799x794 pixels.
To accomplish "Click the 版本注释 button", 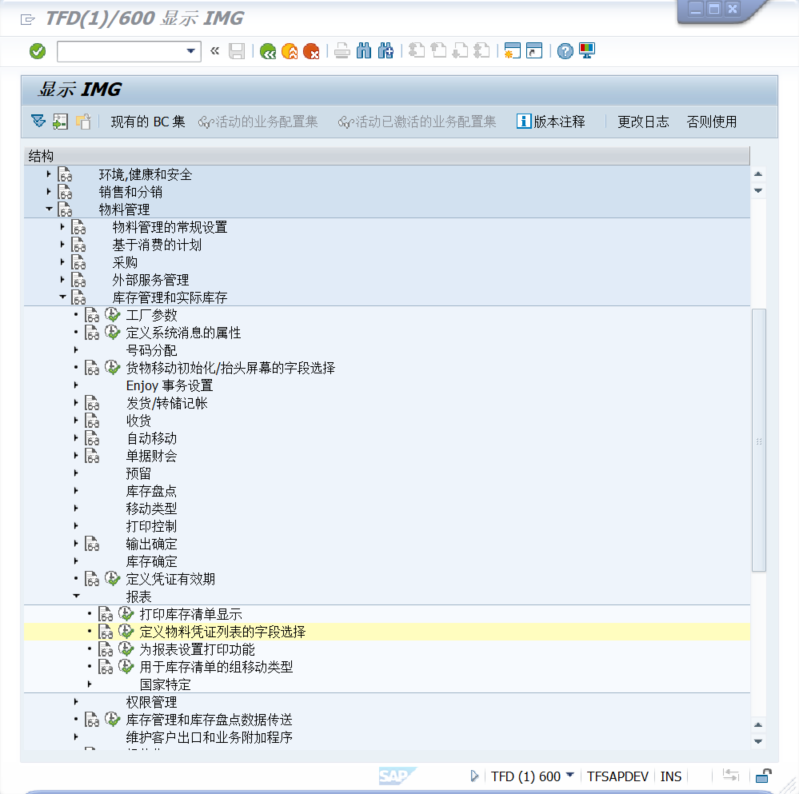I will coord(551,122).
